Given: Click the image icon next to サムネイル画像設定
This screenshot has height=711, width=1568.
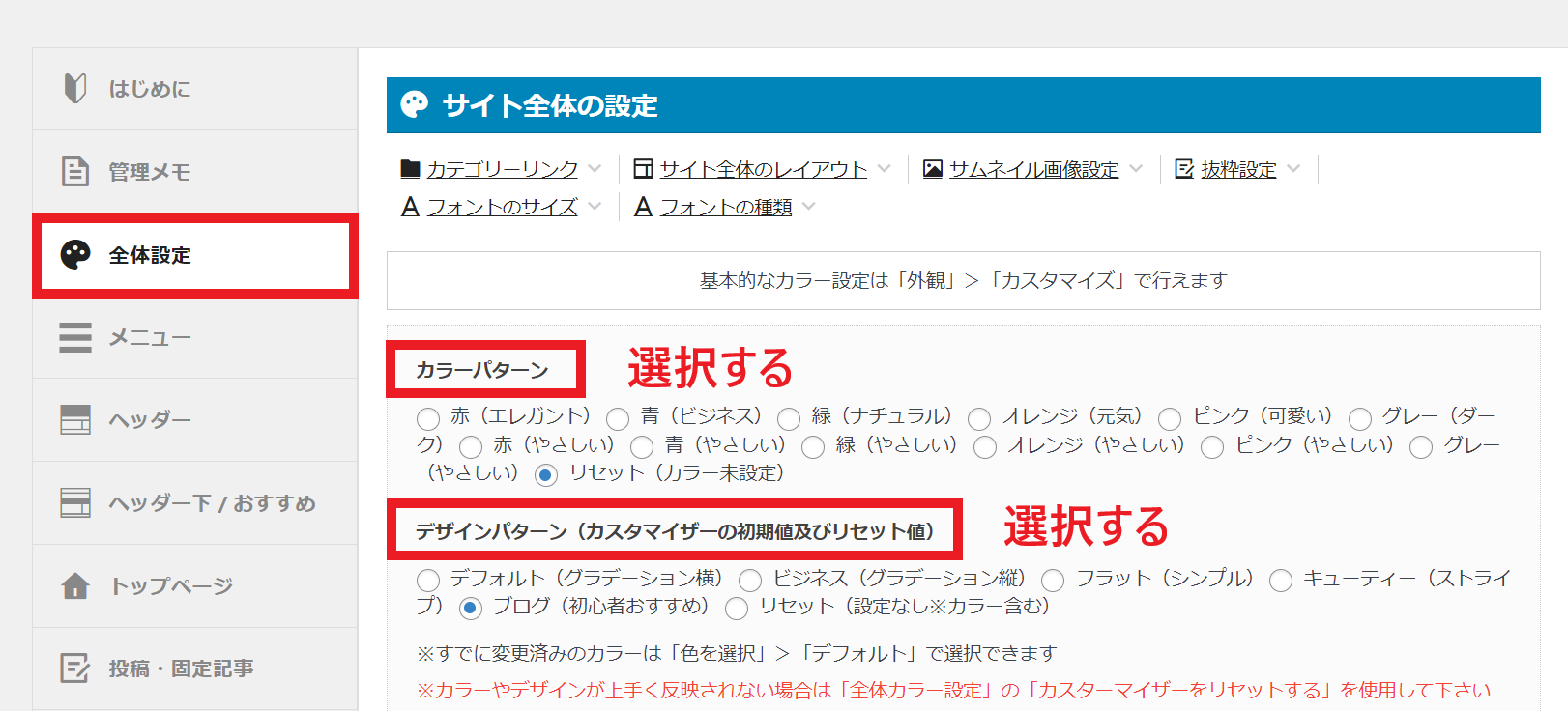Looking at the screenshot, I should pyautogui.click(x=933, y=169).
